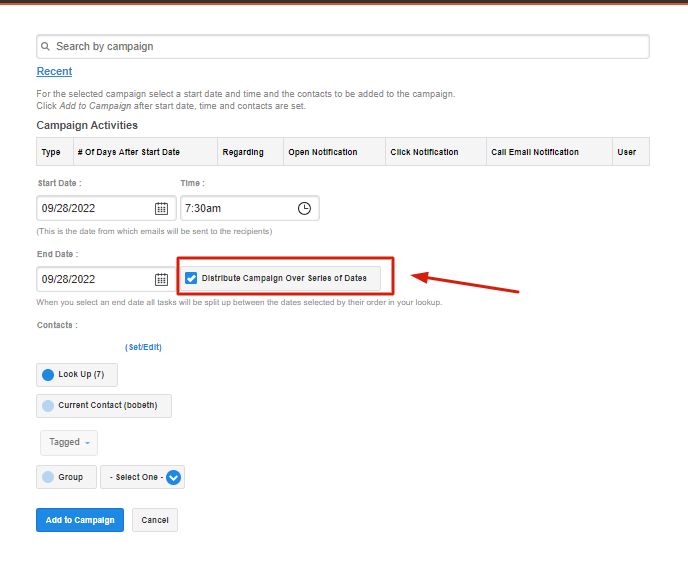Focus the Search by campaign field
Image resolution: width=688 pixels, height=586 pixels.
tap(343, 46)
